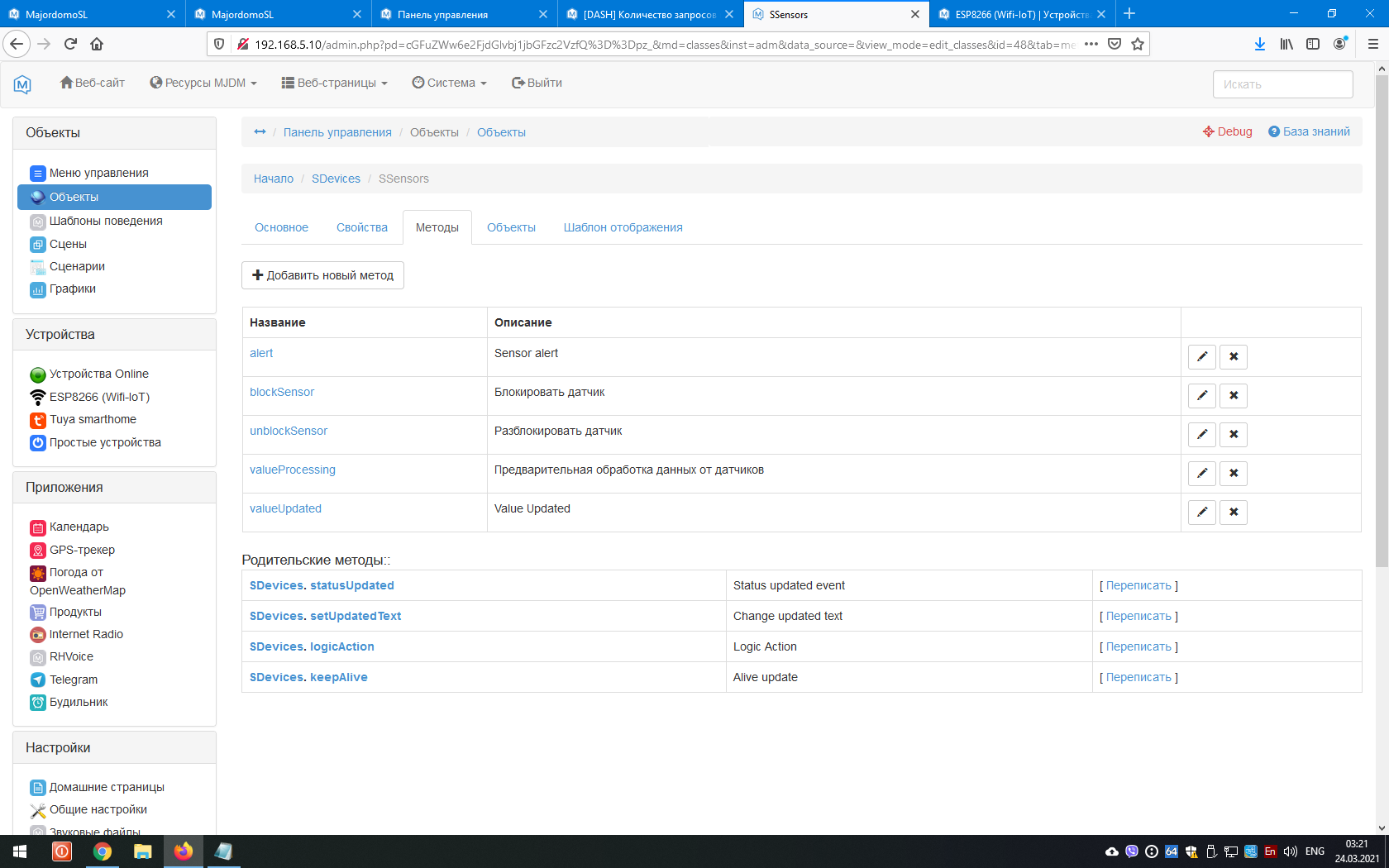
Task: Click Добавить новый метод button
Action: [x=322, y=275]
